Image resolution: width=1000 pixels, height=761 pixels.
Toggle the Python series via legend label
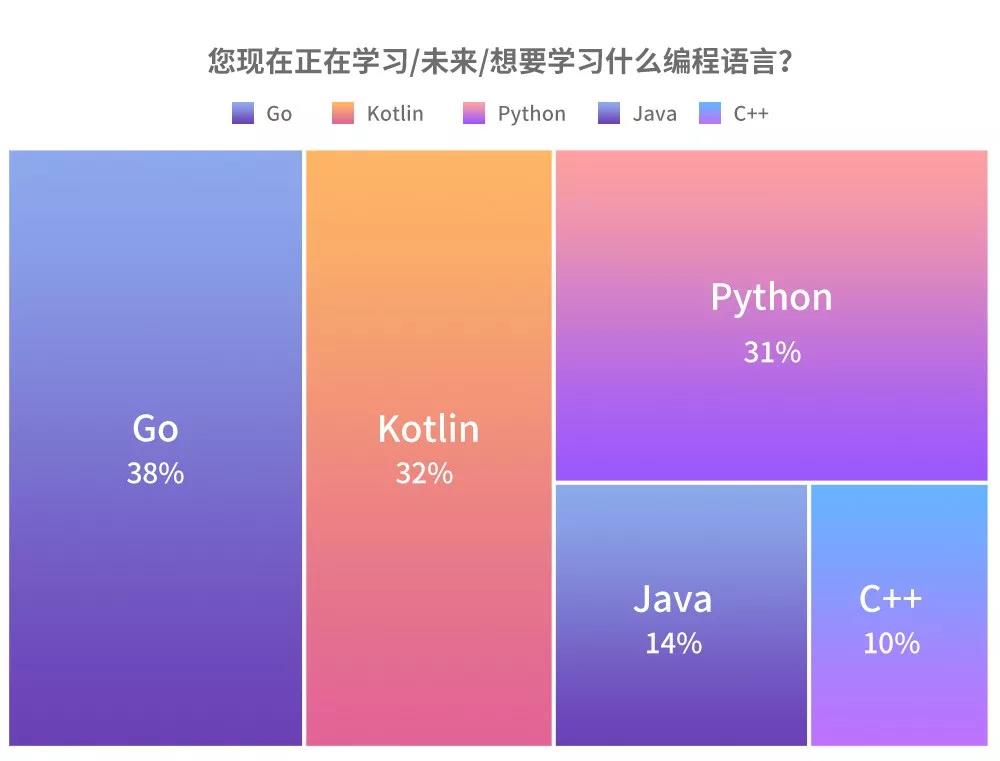pos(531,114)
